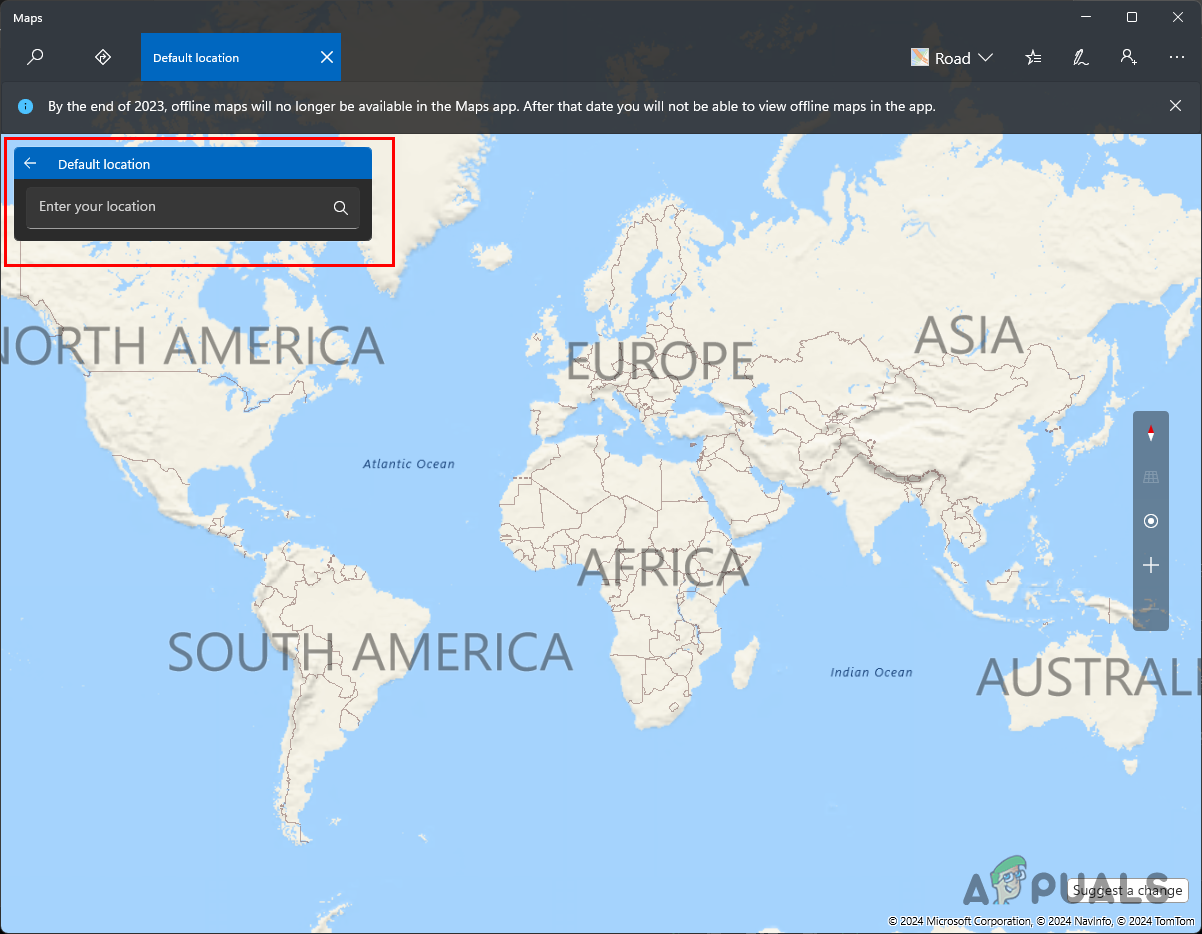Show my current location on the map

click(1150, 520)
